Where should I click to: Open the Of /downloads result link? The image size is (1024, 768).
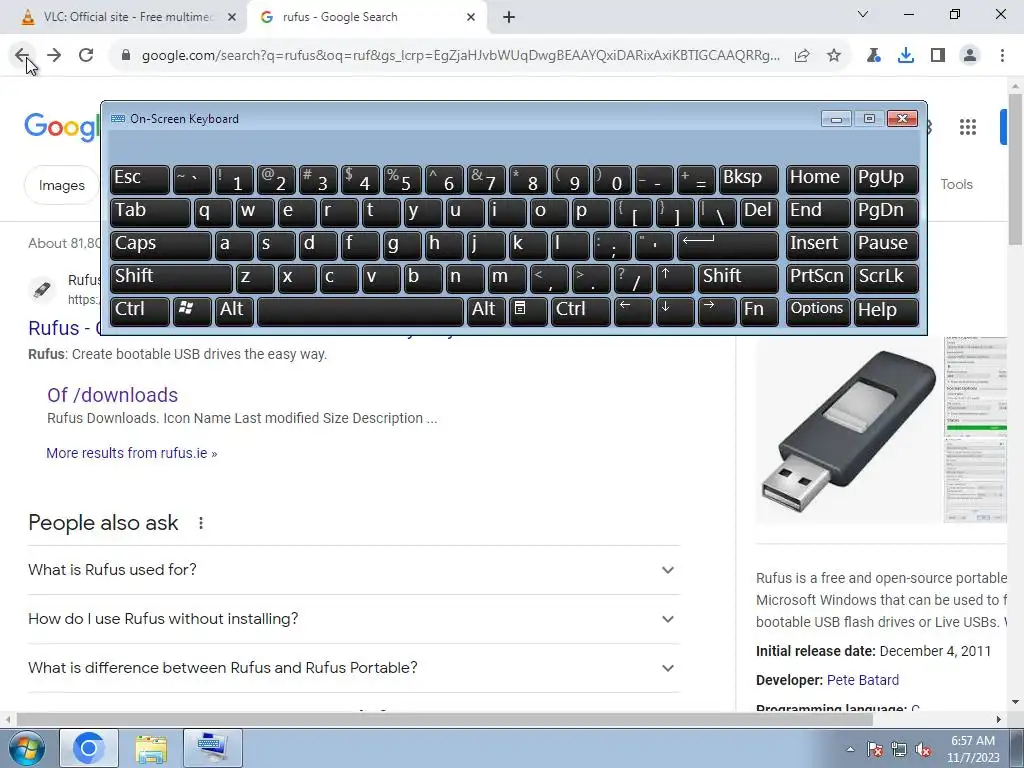(x=112, y=395)
